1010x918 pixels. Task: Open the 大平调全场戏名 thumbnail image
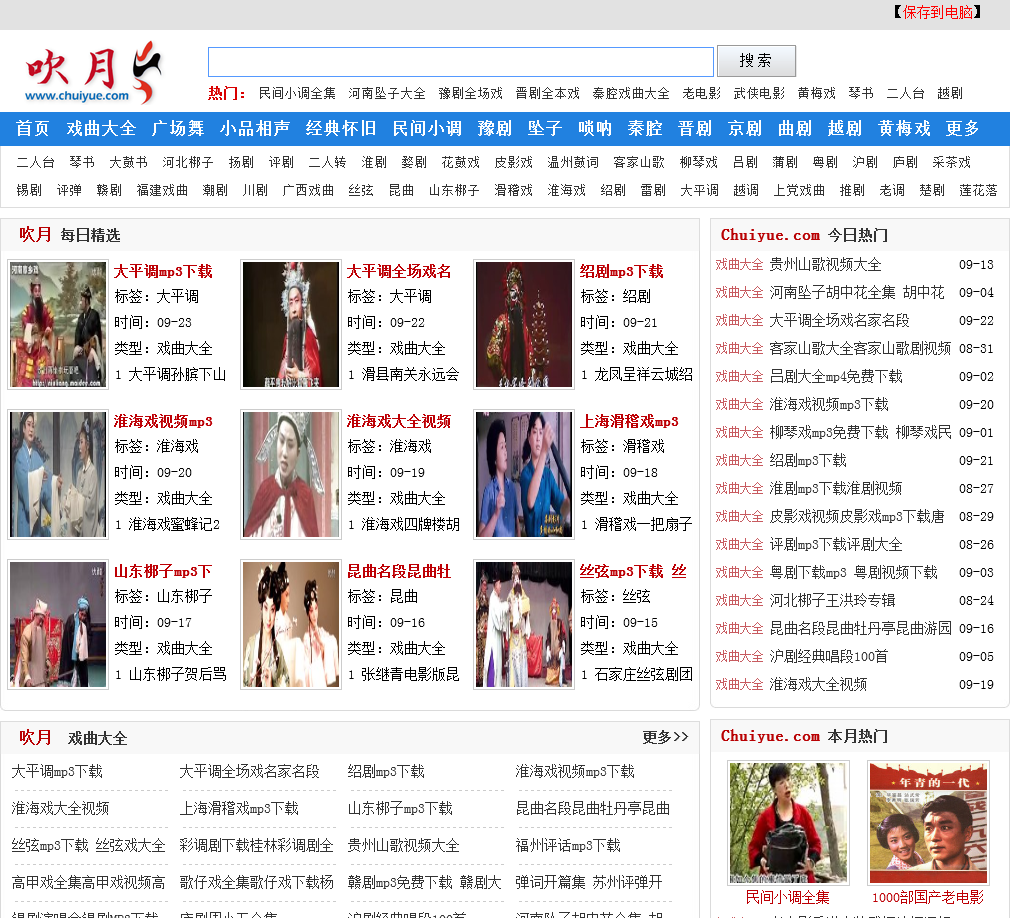point(291,324)
